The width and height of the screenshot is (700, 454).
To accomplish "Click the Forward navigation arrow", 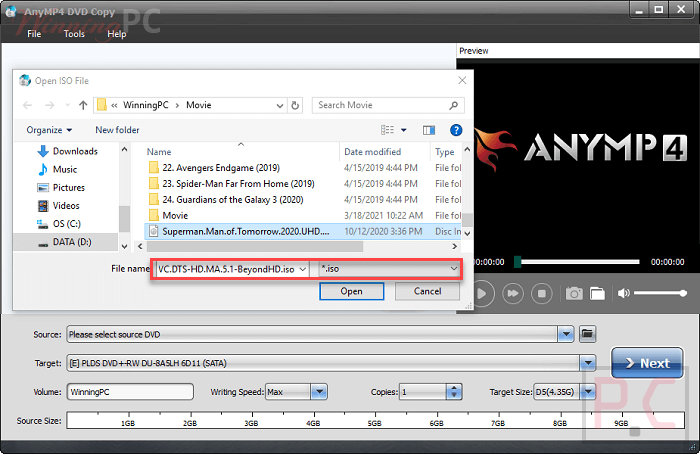I will (50, 105).
